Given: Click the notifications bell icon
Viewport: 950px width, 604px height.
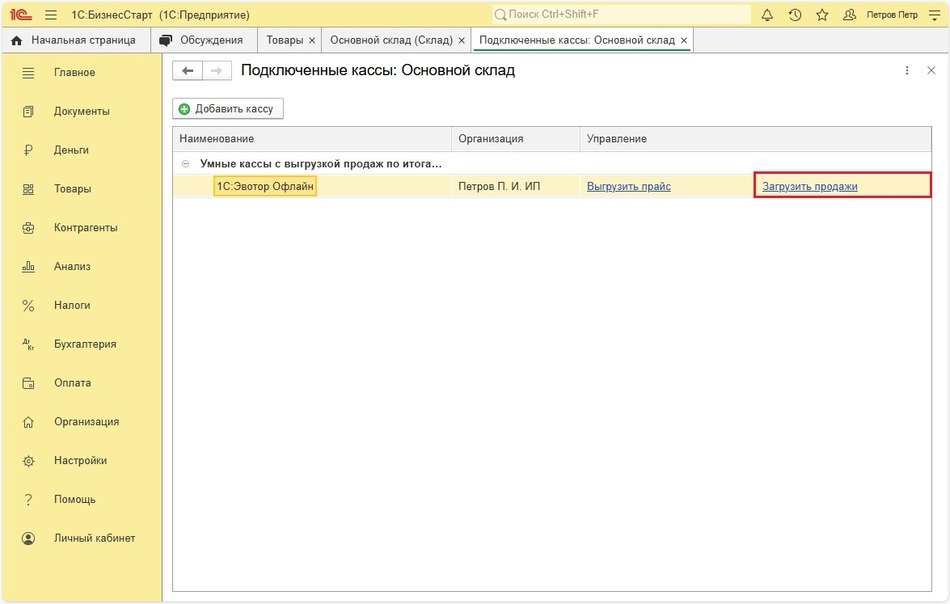Looking at the screenshot, I should (x=767, y=15).
